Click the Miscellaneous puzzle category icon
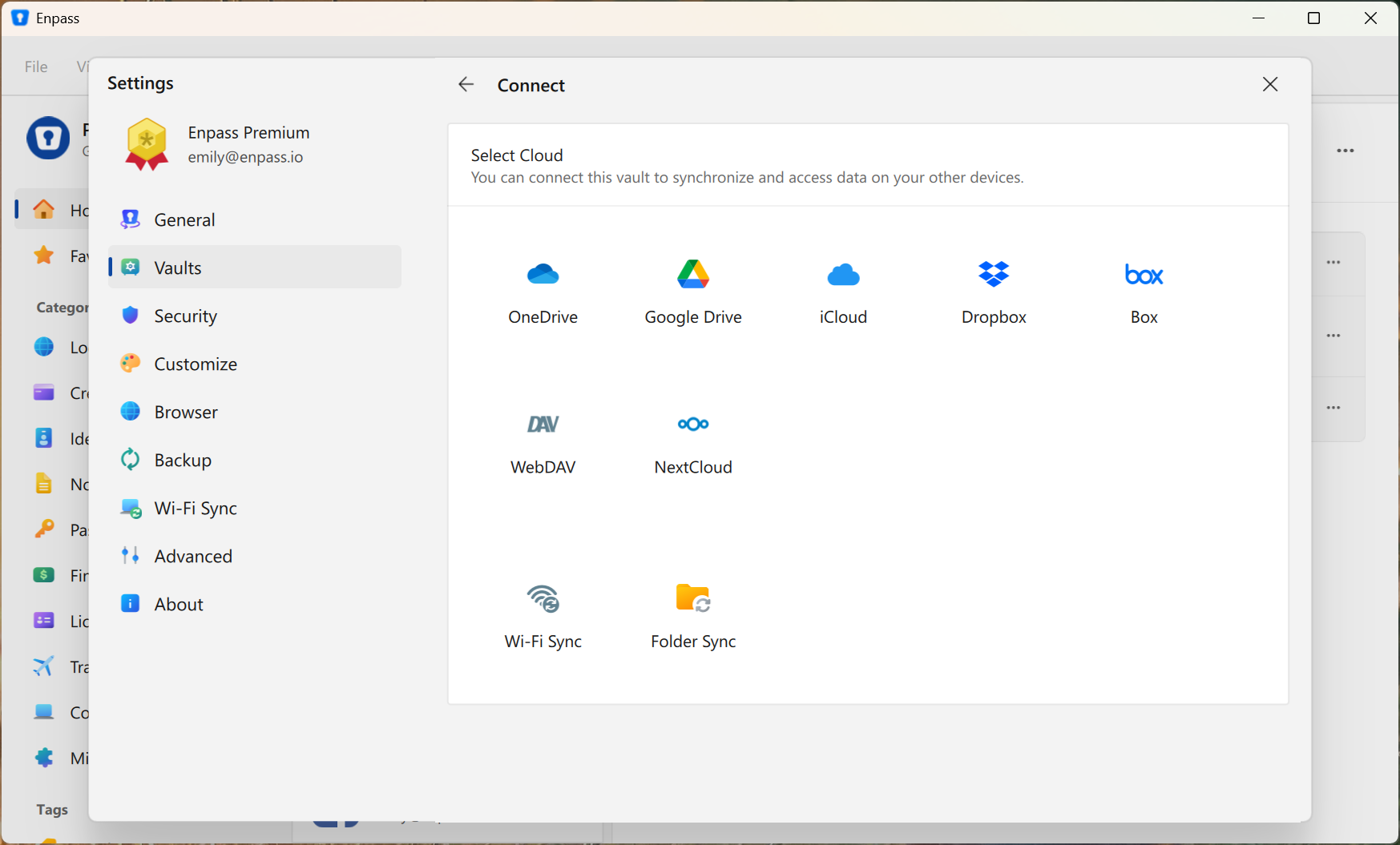 (x=43, y=758)
